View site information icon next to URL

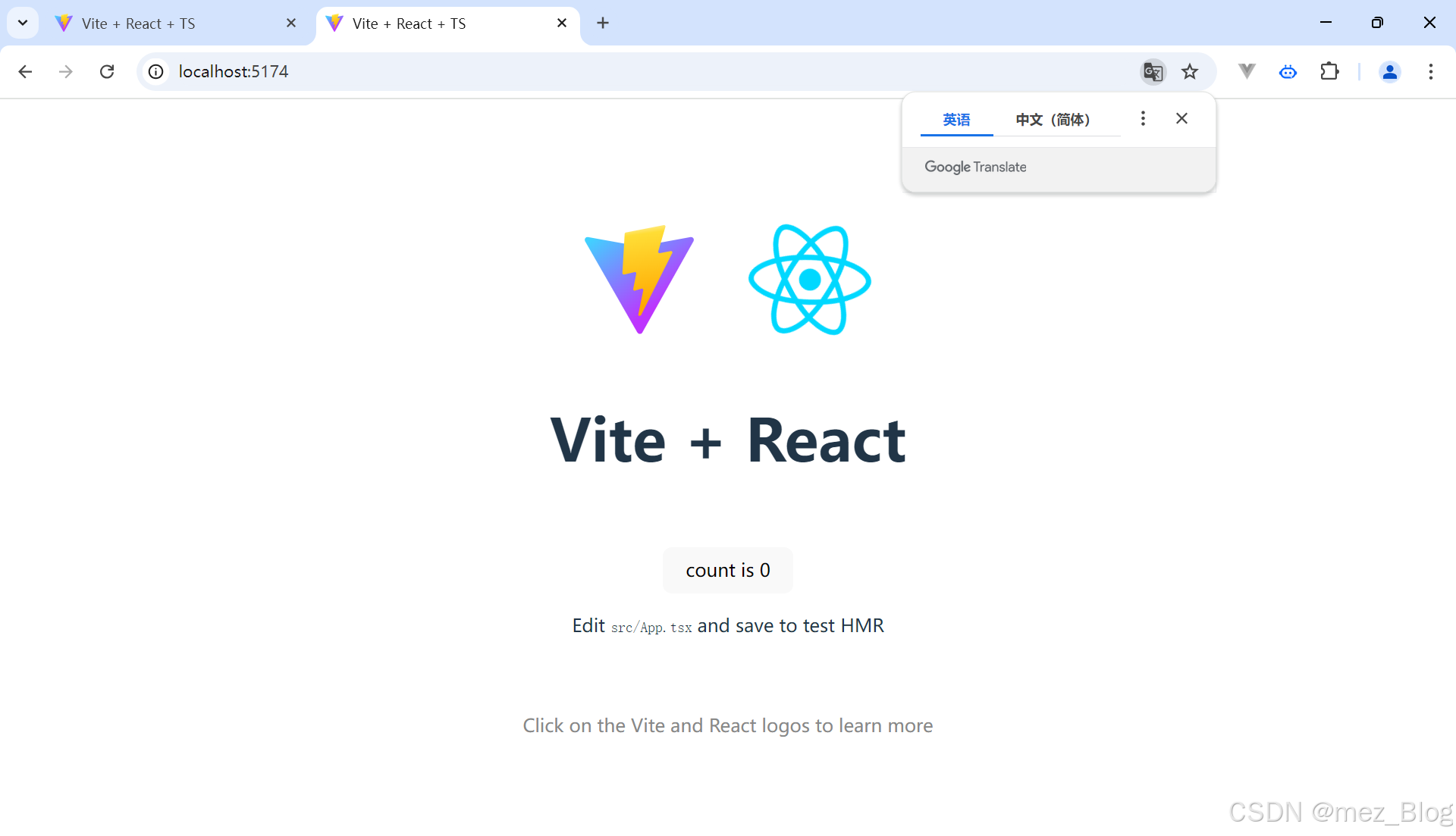(155, 71)
